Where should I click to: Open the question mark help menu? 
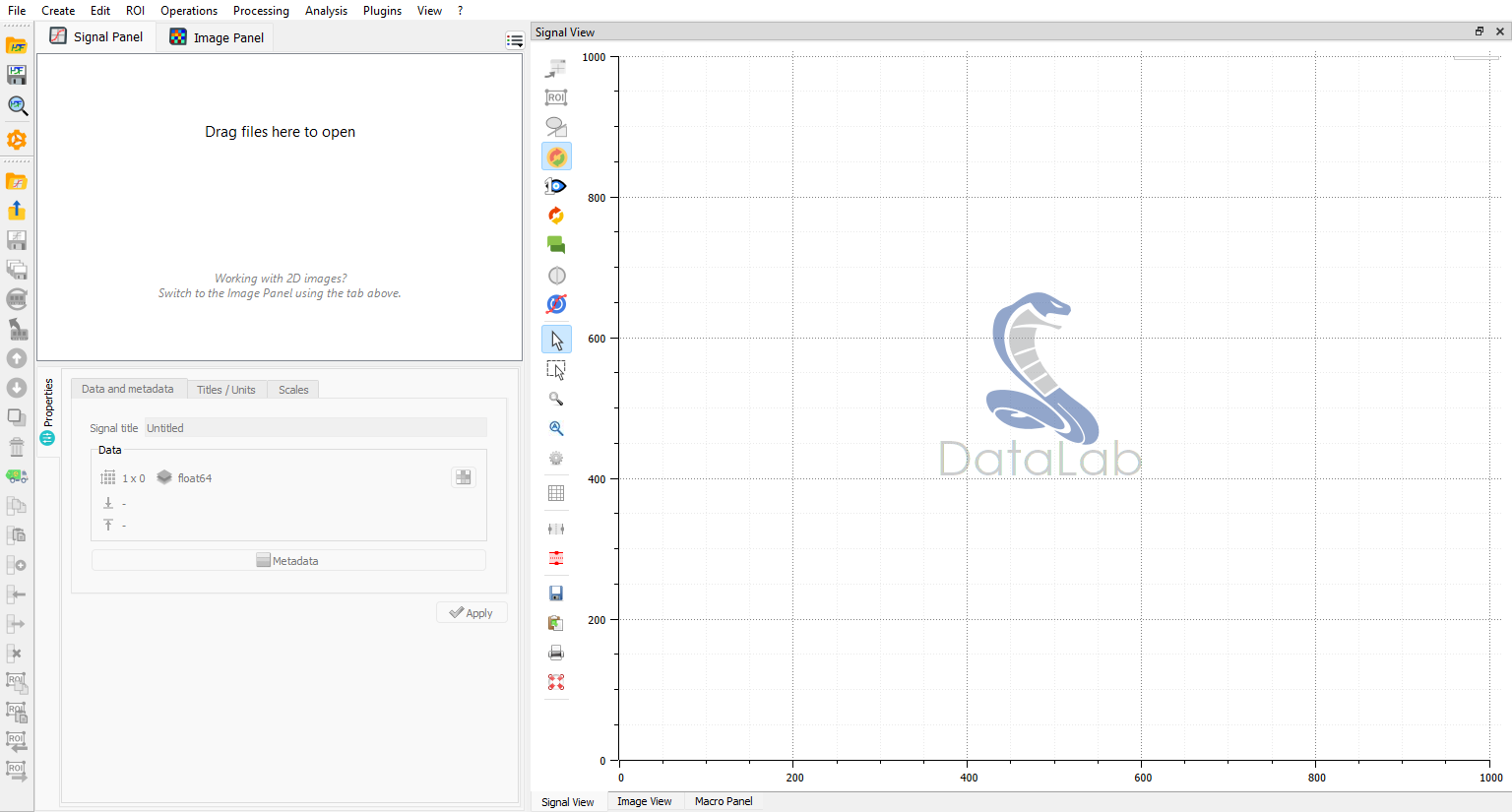tap(460, 11)
